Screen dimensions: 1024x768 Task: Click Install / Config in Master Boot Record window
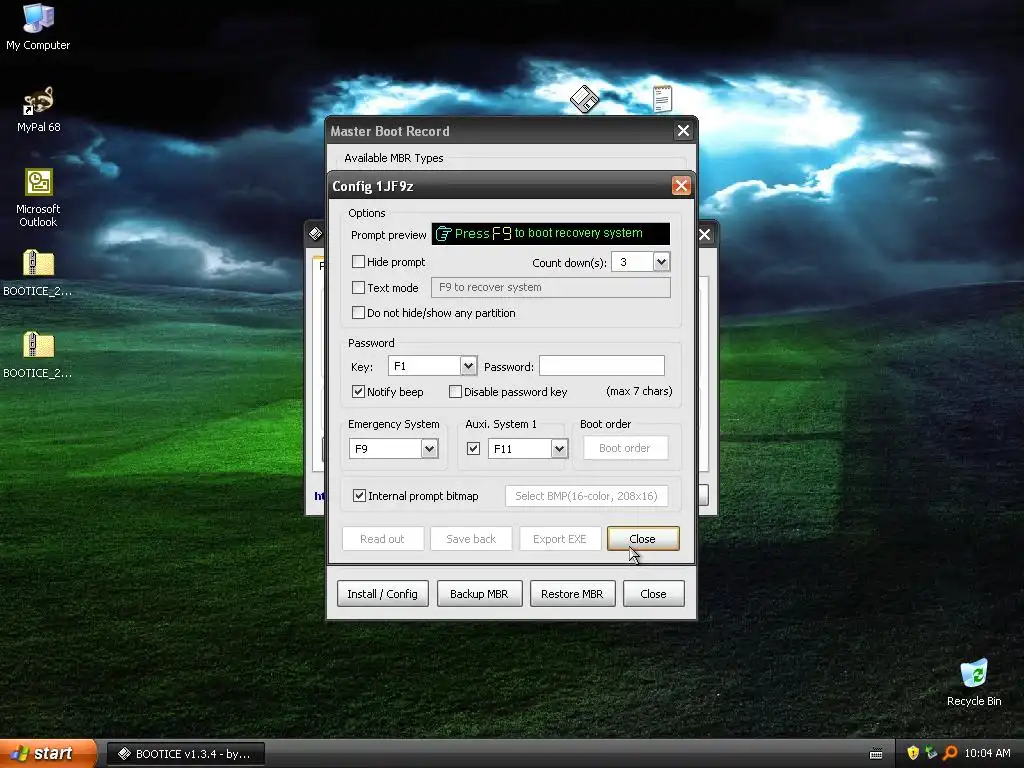(x=383, y=594)
